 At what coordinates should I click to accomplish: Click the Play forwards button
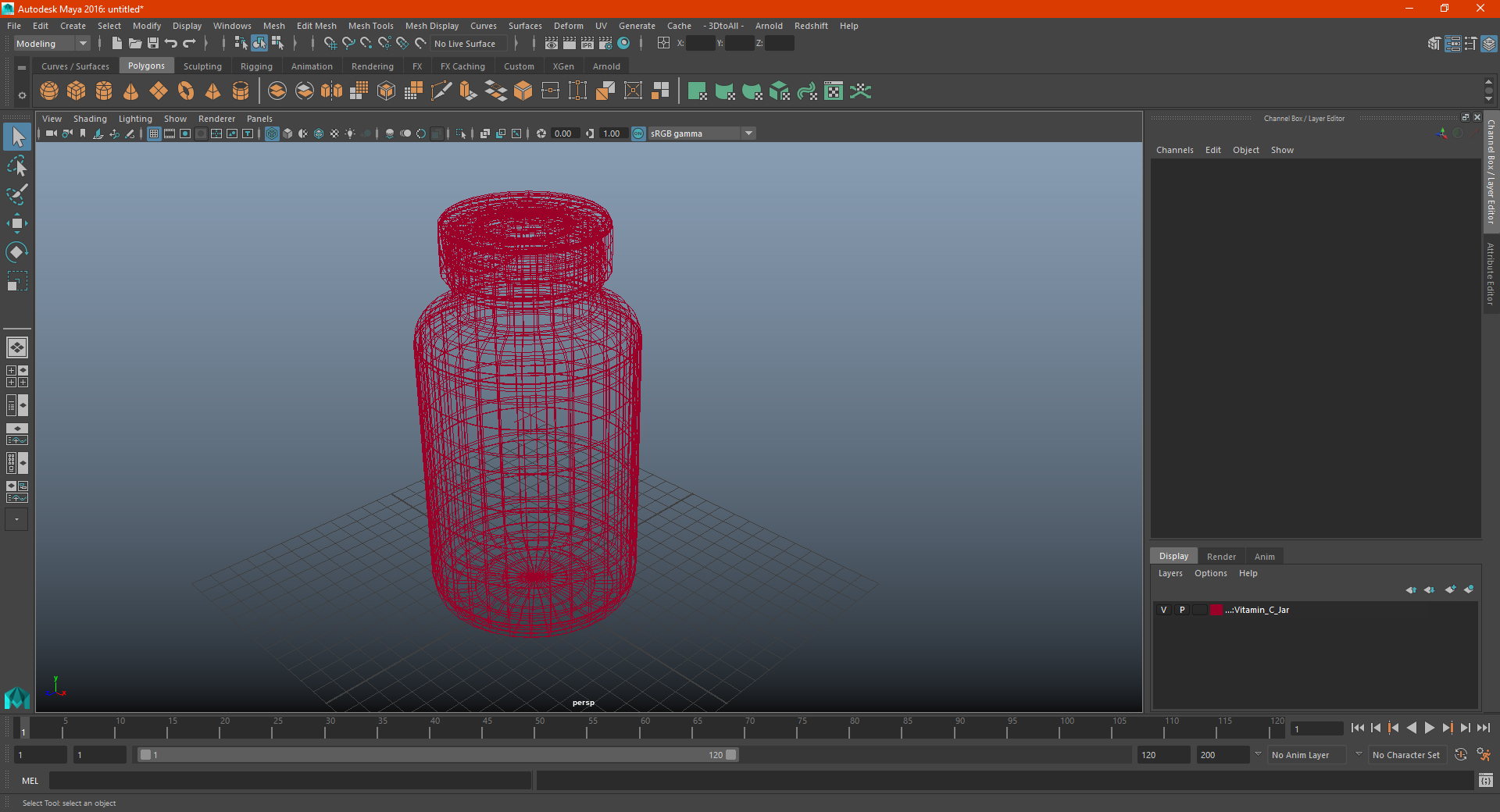click(1429, 728)
